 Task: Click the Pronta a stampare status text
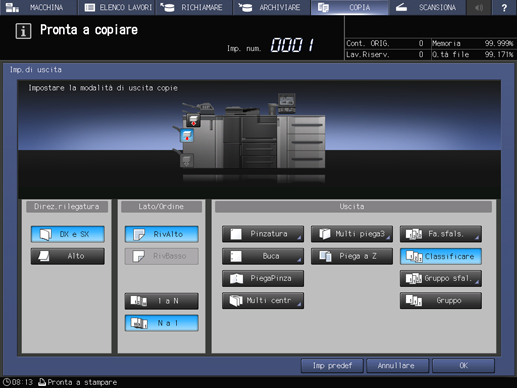point(82,382)
